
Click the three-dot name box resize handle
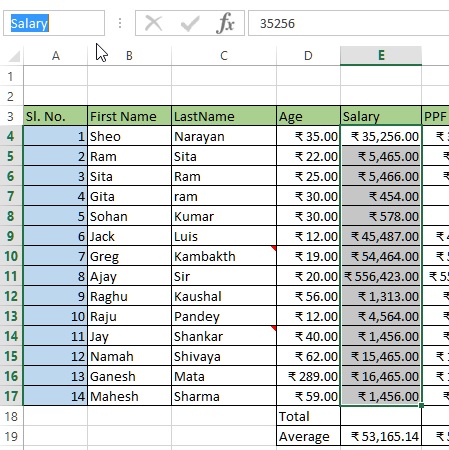pos(120,23)
